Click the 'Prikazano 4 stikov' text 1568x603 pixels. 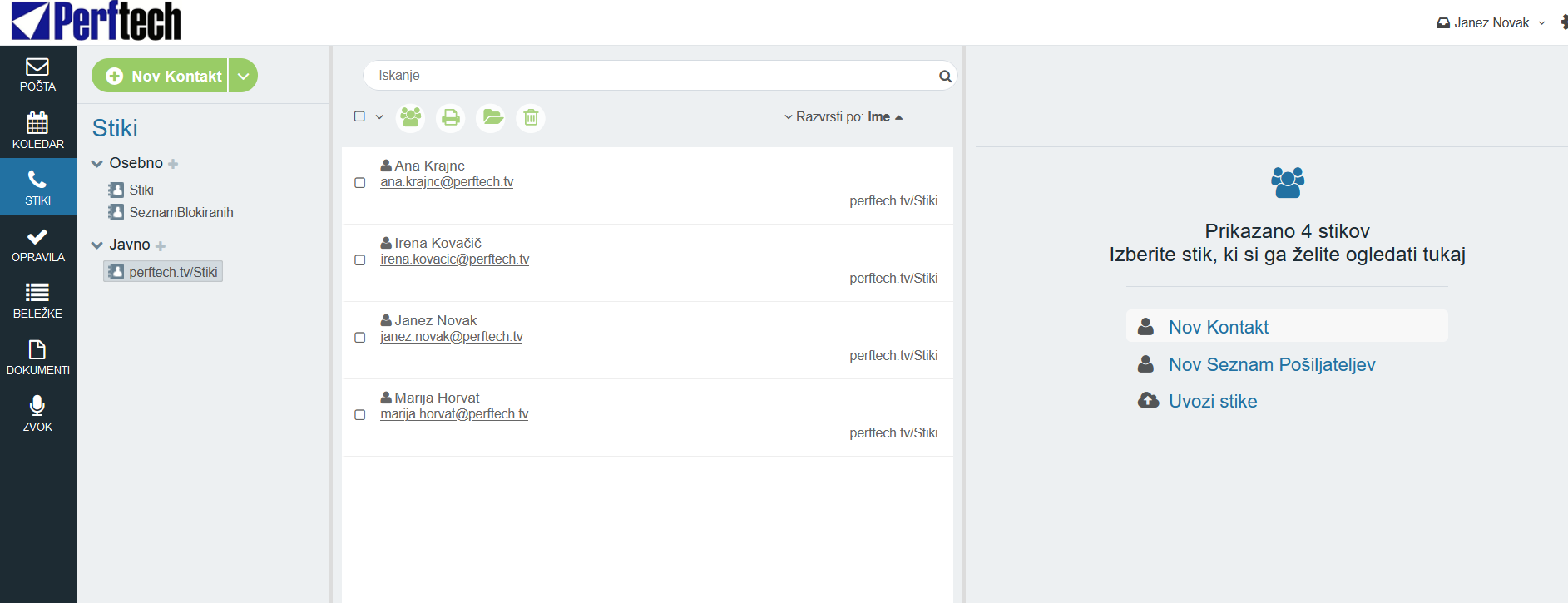click(1287, 231)
